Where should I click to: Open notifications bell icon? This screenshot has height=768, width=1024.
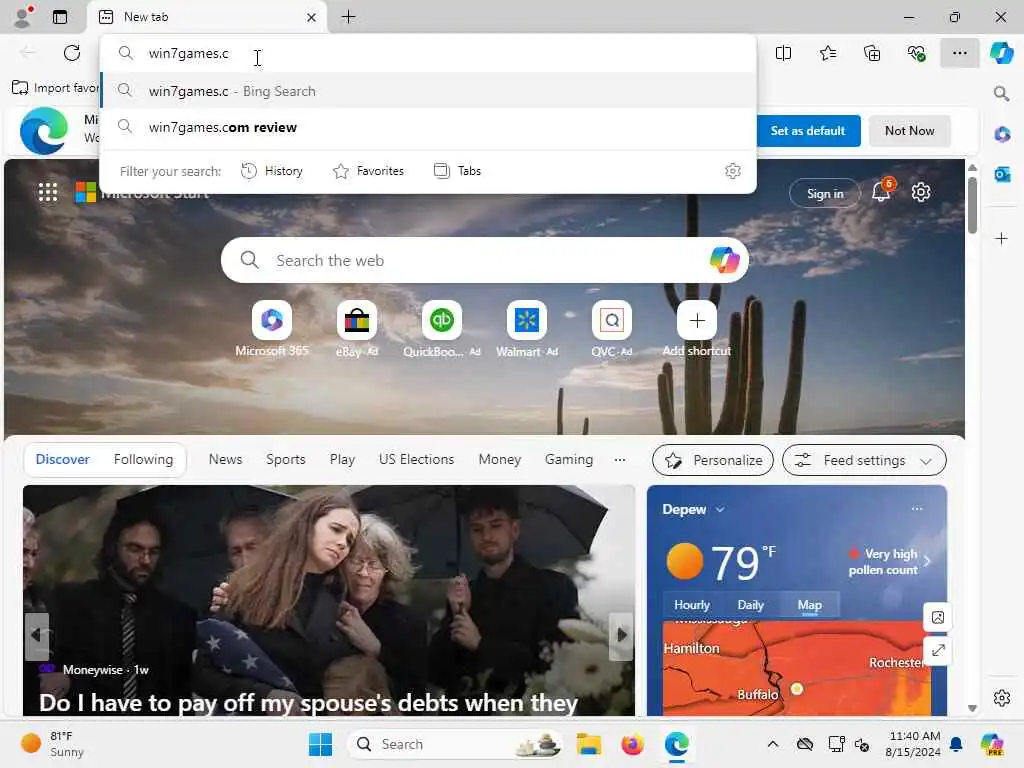[x=882, y=191]
